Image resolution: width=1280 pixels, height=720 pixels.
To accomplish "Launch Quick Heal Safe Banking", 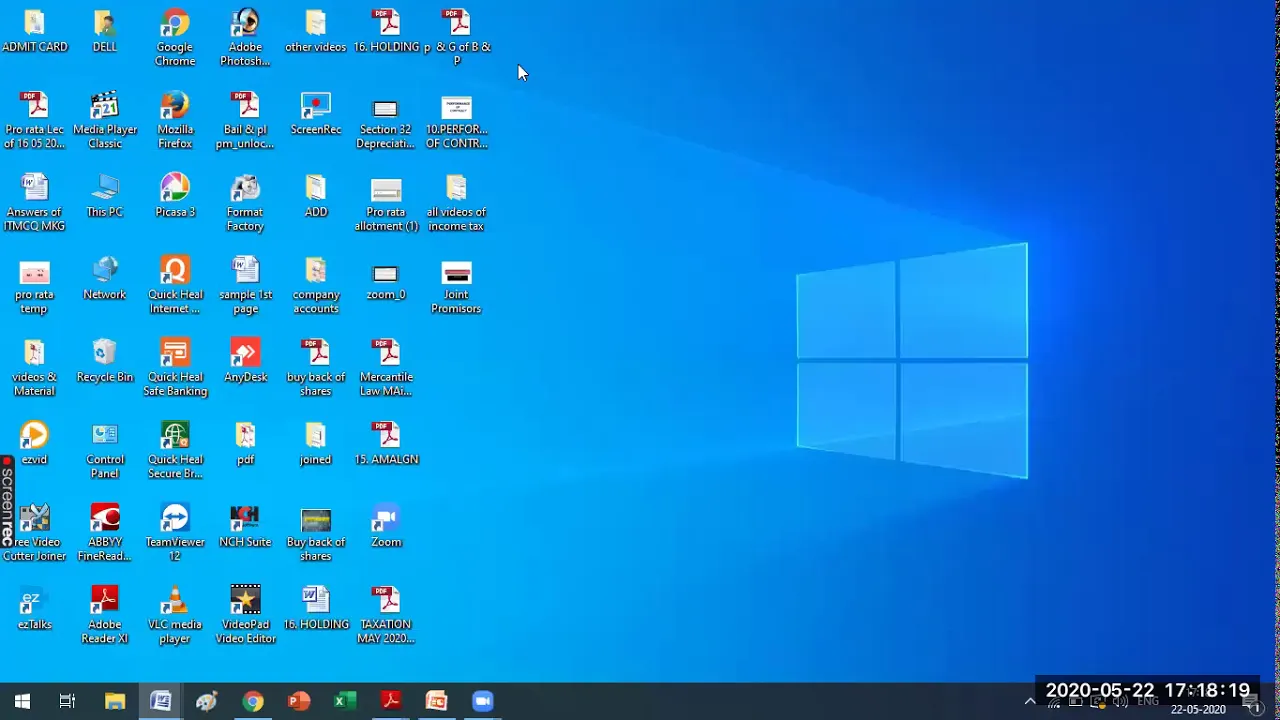I will 175,368.
